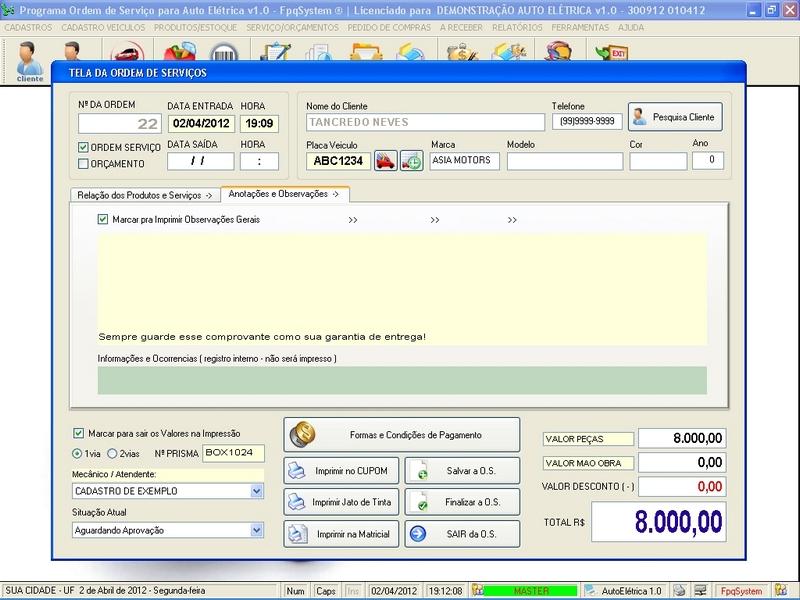
Task: Click the Nome do Cliente text field
Action: (x=421, y=122)
